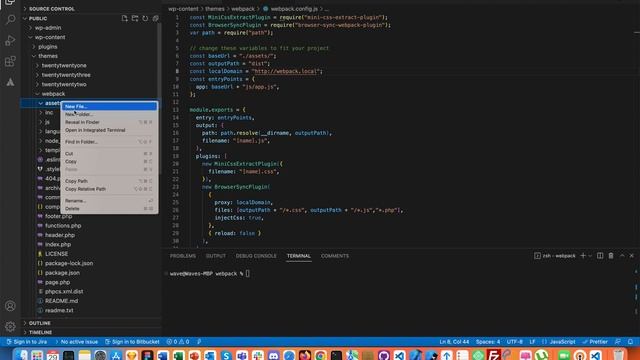
Task: Select Find in Folder... menu entry
Action: pos(109,142)
